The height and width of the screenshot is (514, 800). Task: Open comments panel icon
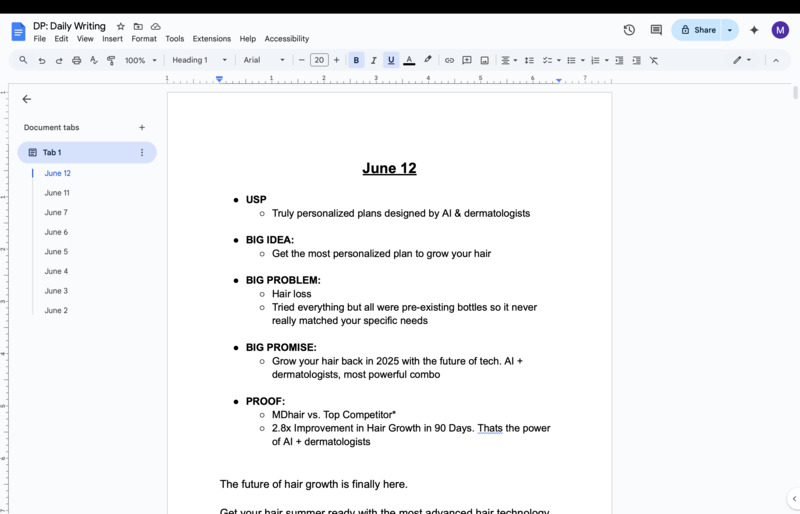tap(656, 30)
